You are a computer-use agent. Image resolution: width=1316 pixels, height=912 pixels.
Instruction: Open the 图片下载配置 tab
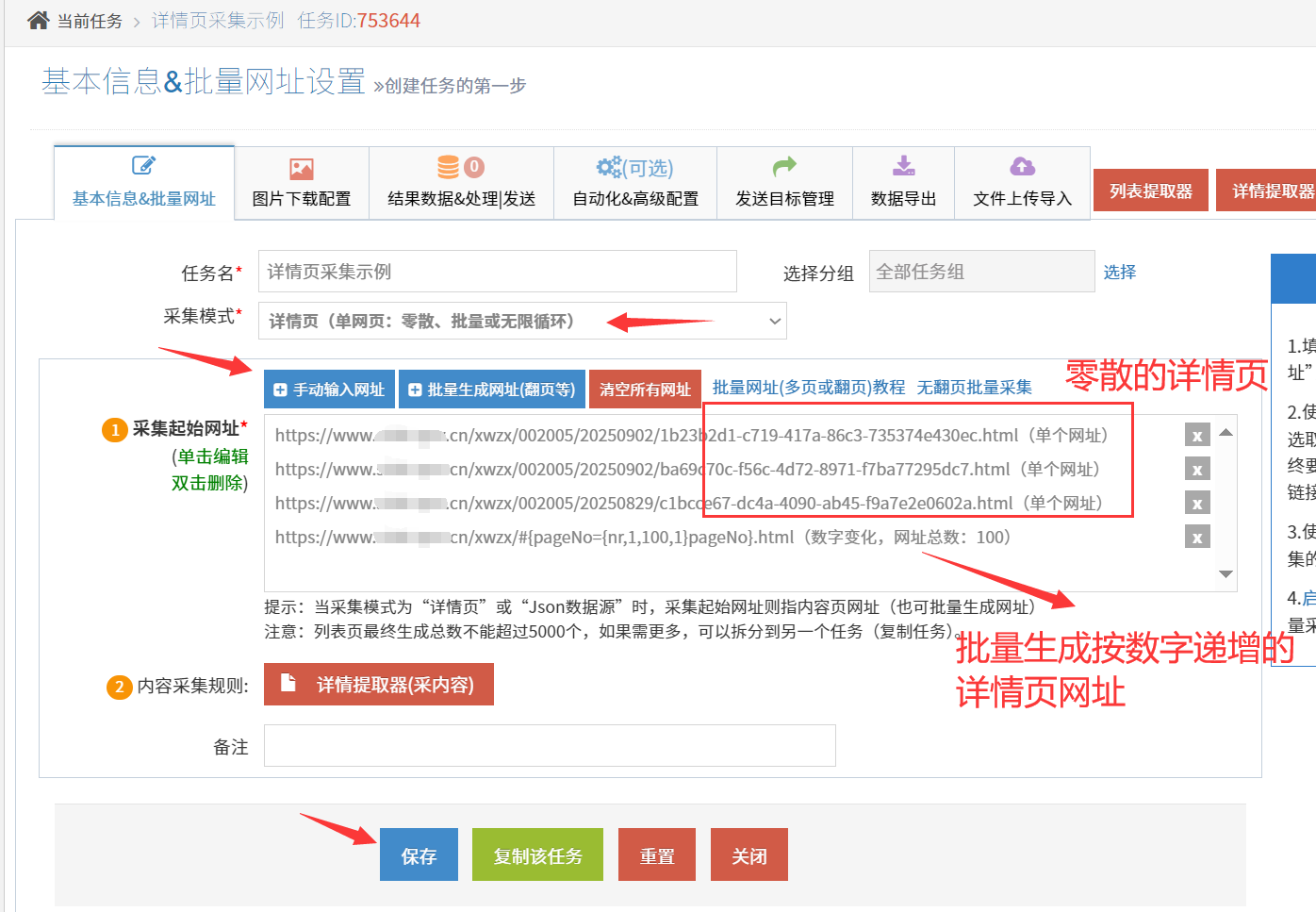click(x=302, y=184)
